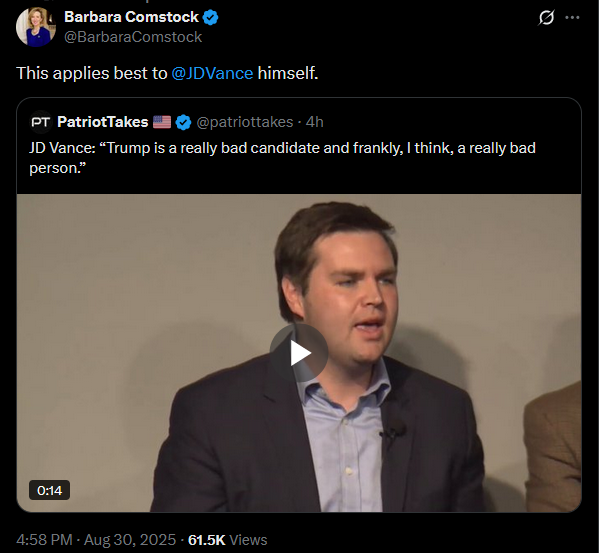Play the JD Vance video
This screenshot has height=553, width=599.
click(x=299, y=353)
